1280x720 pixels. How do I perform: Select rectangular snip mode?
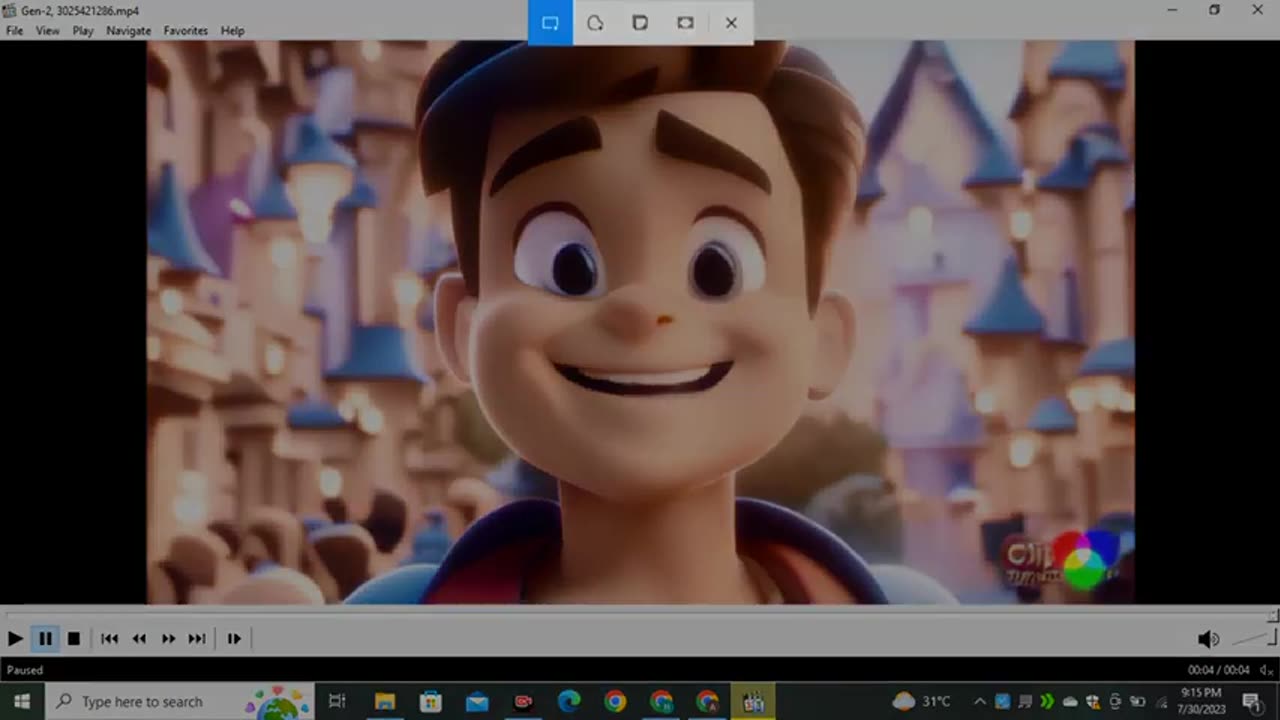tap(550, 23)
